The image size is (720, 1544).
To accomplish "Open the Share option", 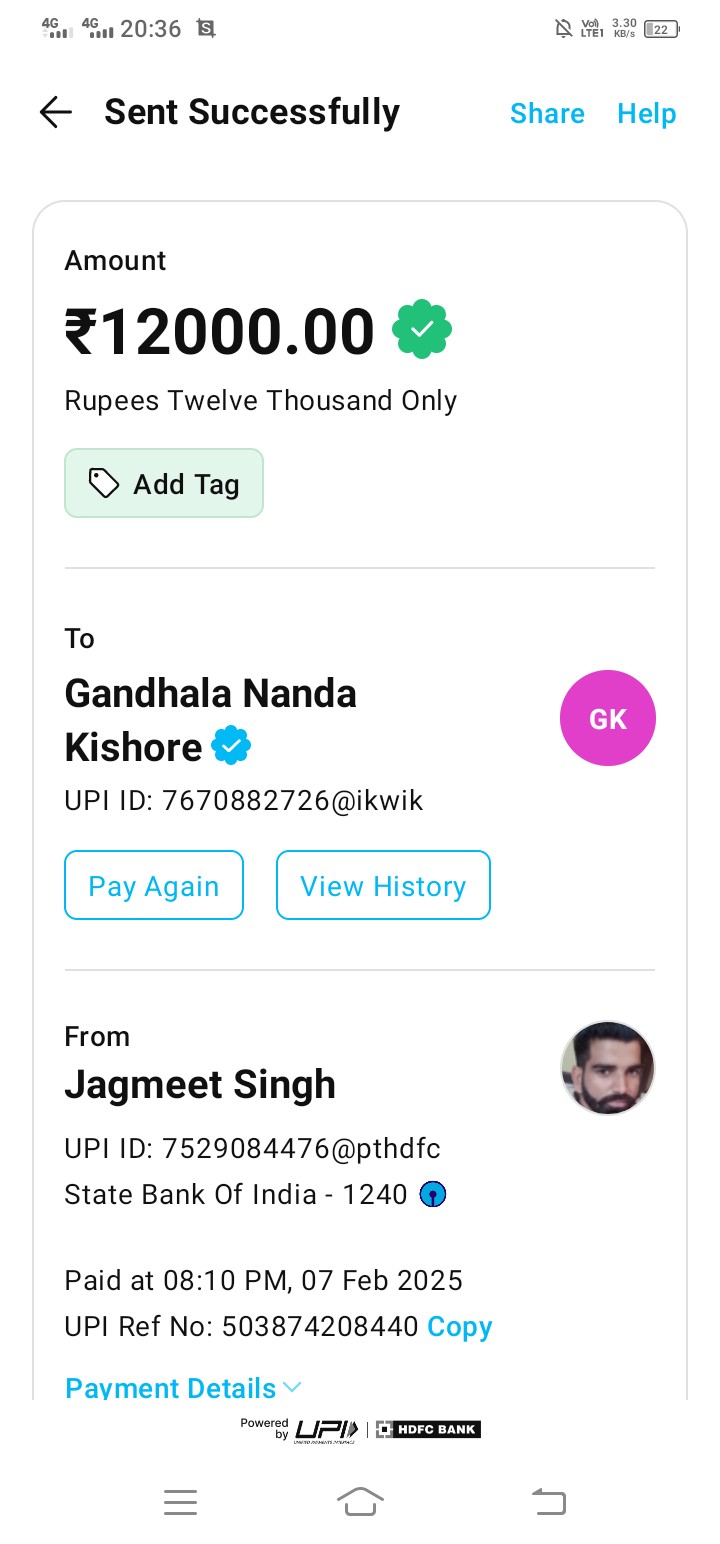I will 547,113.
